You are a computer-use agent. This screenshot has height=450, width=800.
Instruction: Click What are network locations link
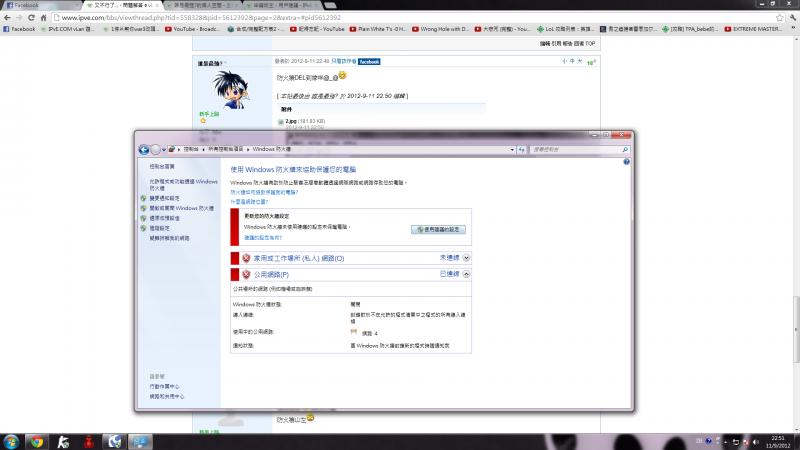(x=249, y=202)
